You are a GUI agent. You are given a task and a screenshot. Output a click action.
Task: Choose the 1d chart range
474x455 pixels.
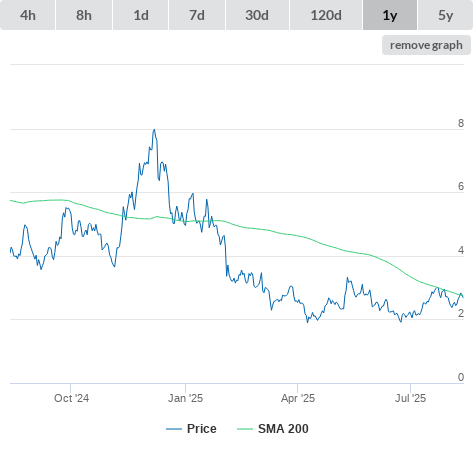pos(141,15)
